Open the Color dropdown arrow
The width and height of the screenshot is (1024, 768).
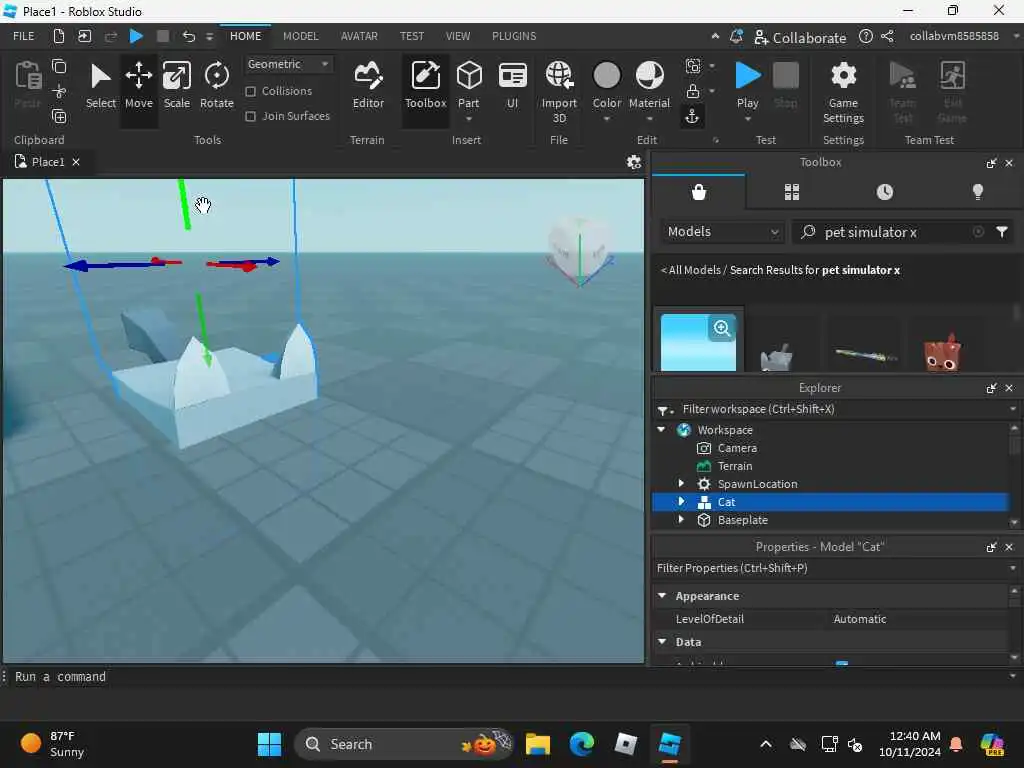pyautogui.click(x=607, y=119)
